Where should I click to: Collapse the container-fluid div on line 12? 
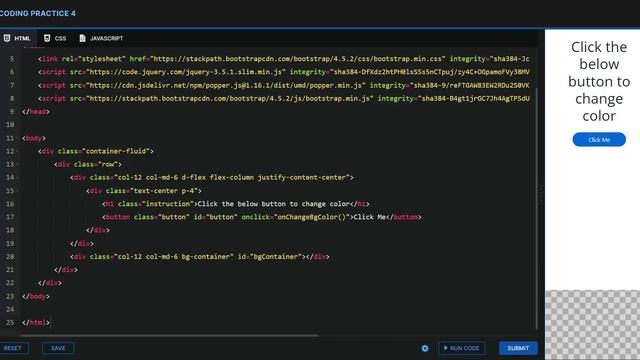pyautogui.click(x=17, y=151)
